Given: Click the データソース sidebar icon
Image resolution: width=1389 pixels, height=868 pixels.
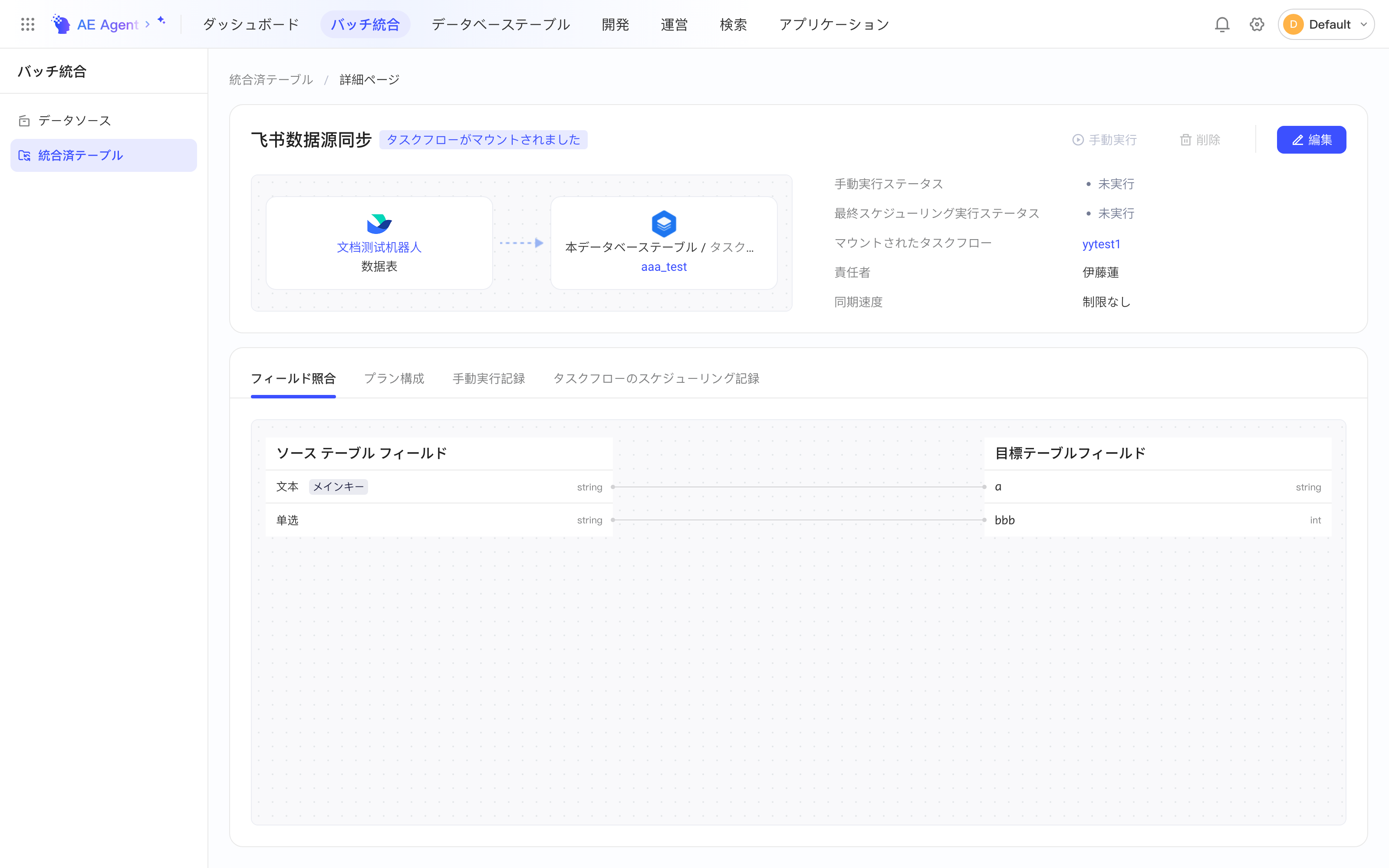Looking at the screenshot, I should pyautogui.click(x=24, y=121).
